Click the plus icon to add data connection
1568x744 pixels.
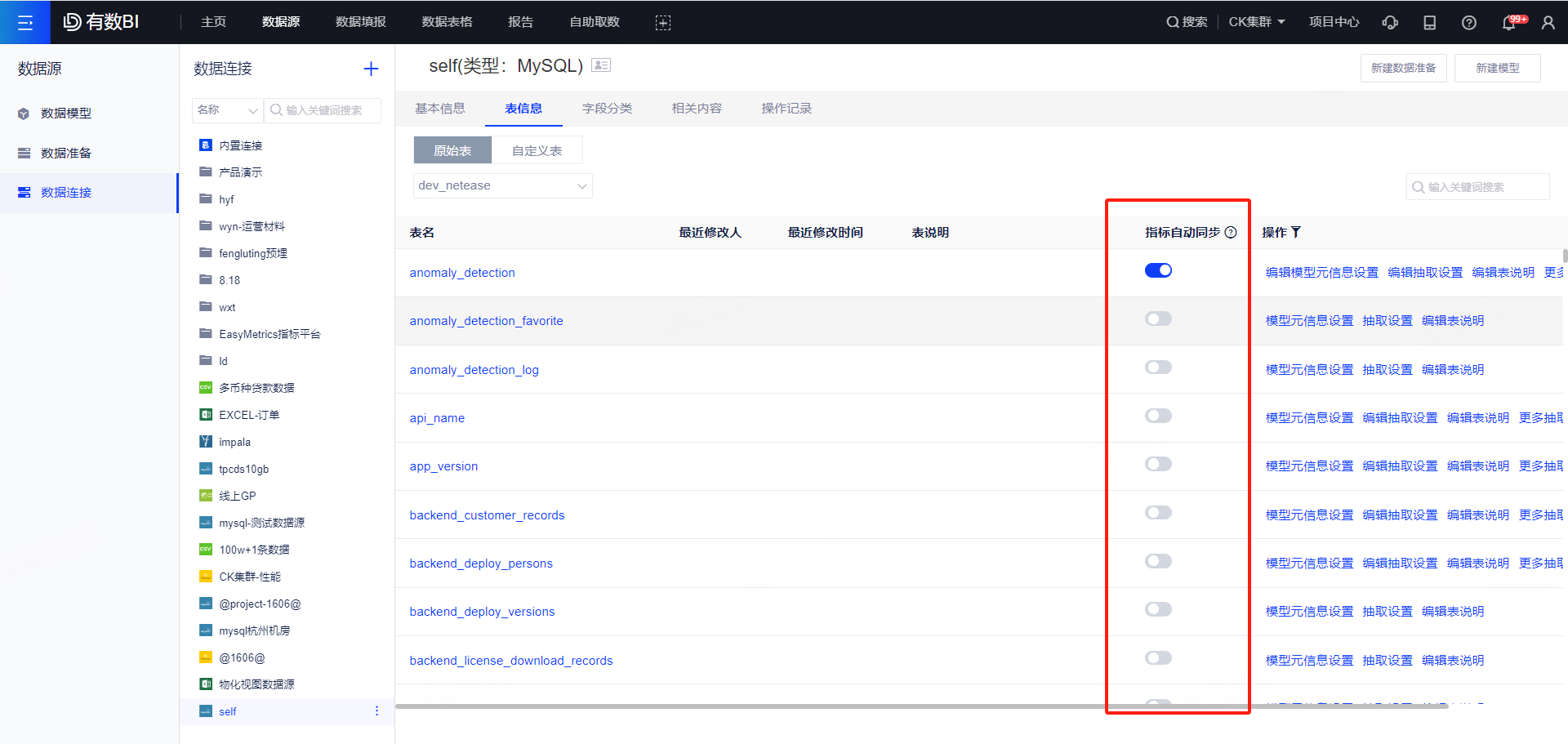click(371, 69)
